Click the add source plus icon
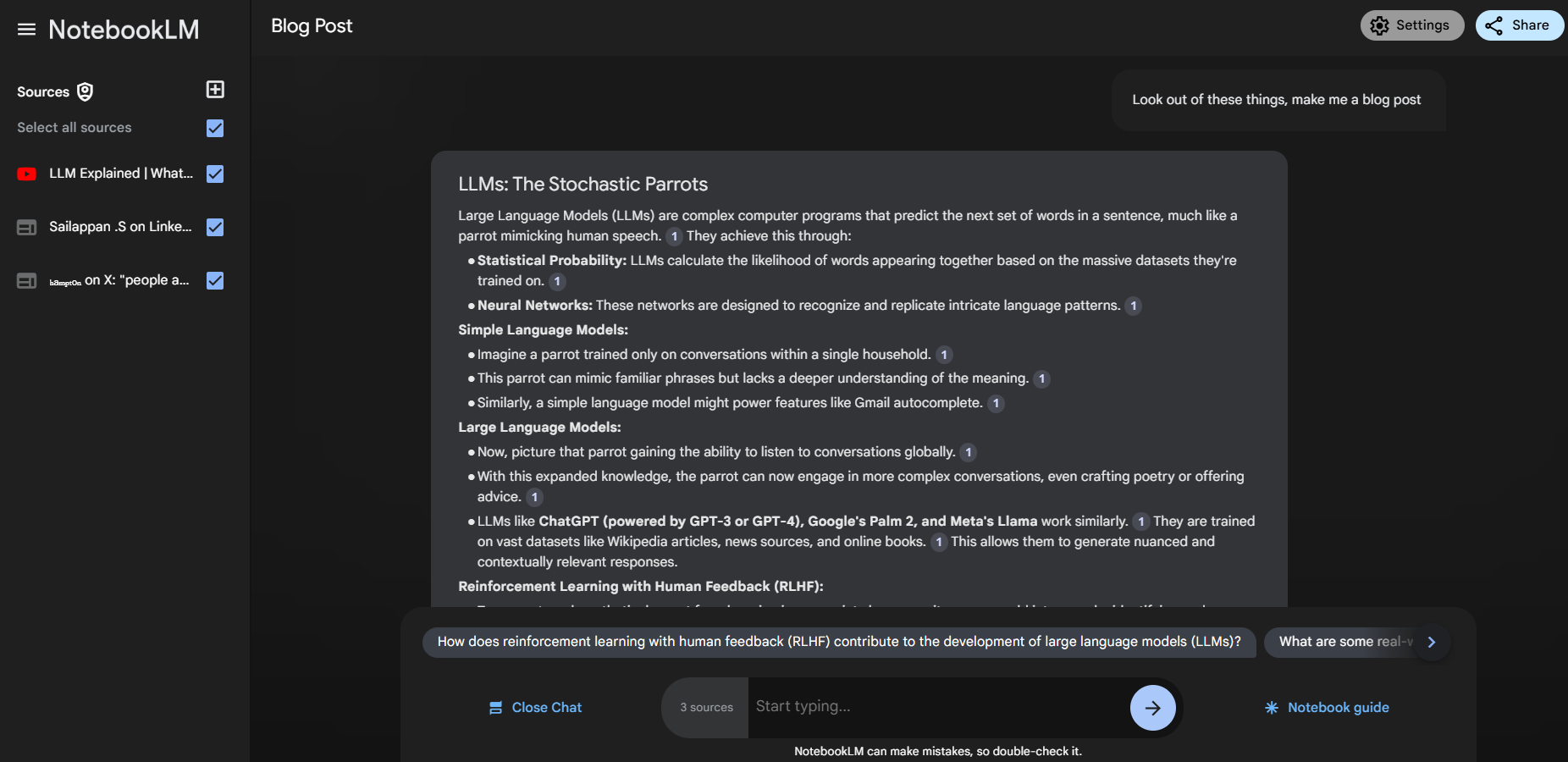Viewport: 1568px width, 762px height. (x=215, y=90)
